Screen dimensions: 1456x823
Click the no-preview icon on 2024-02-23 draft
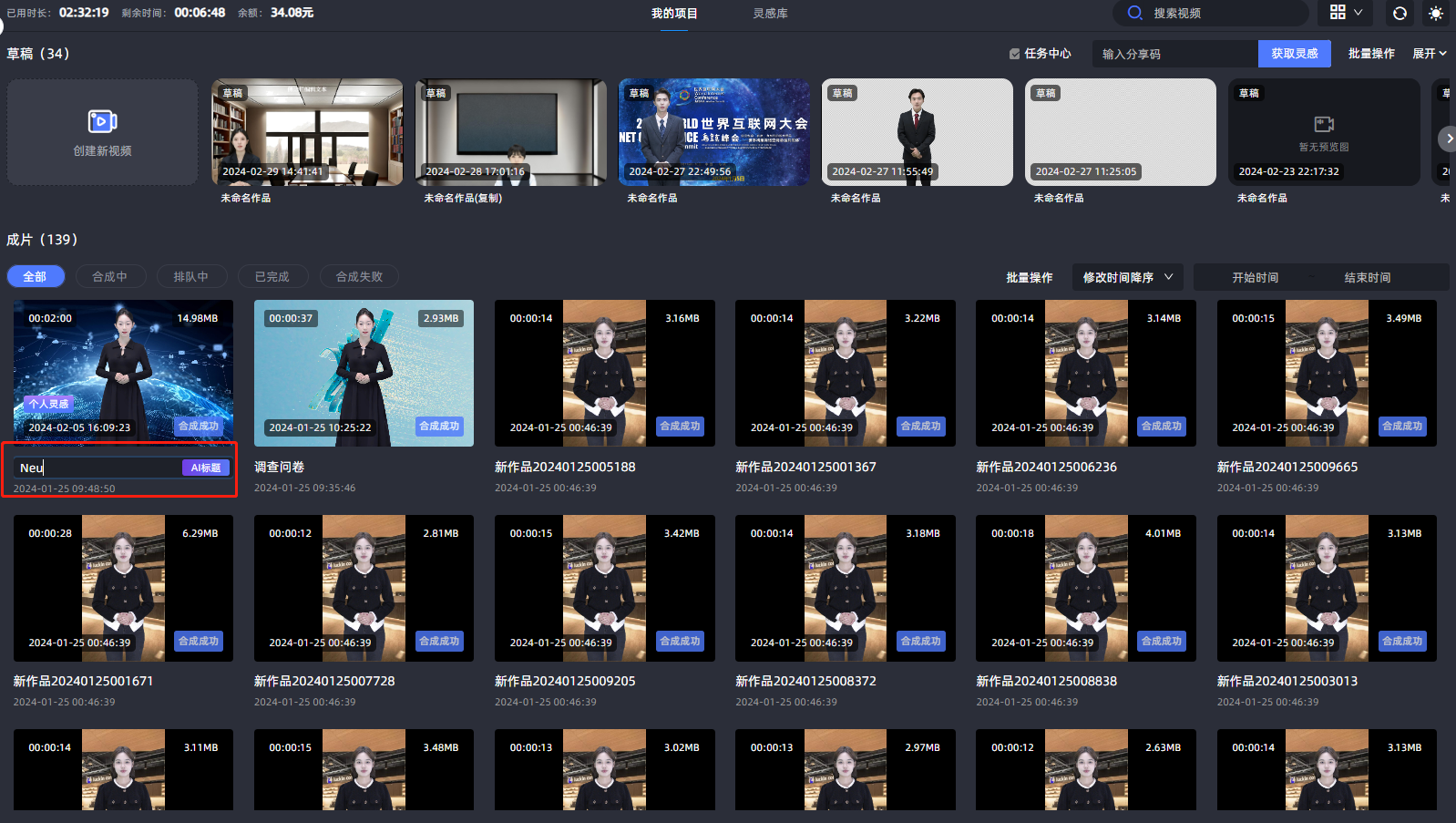1324,124
